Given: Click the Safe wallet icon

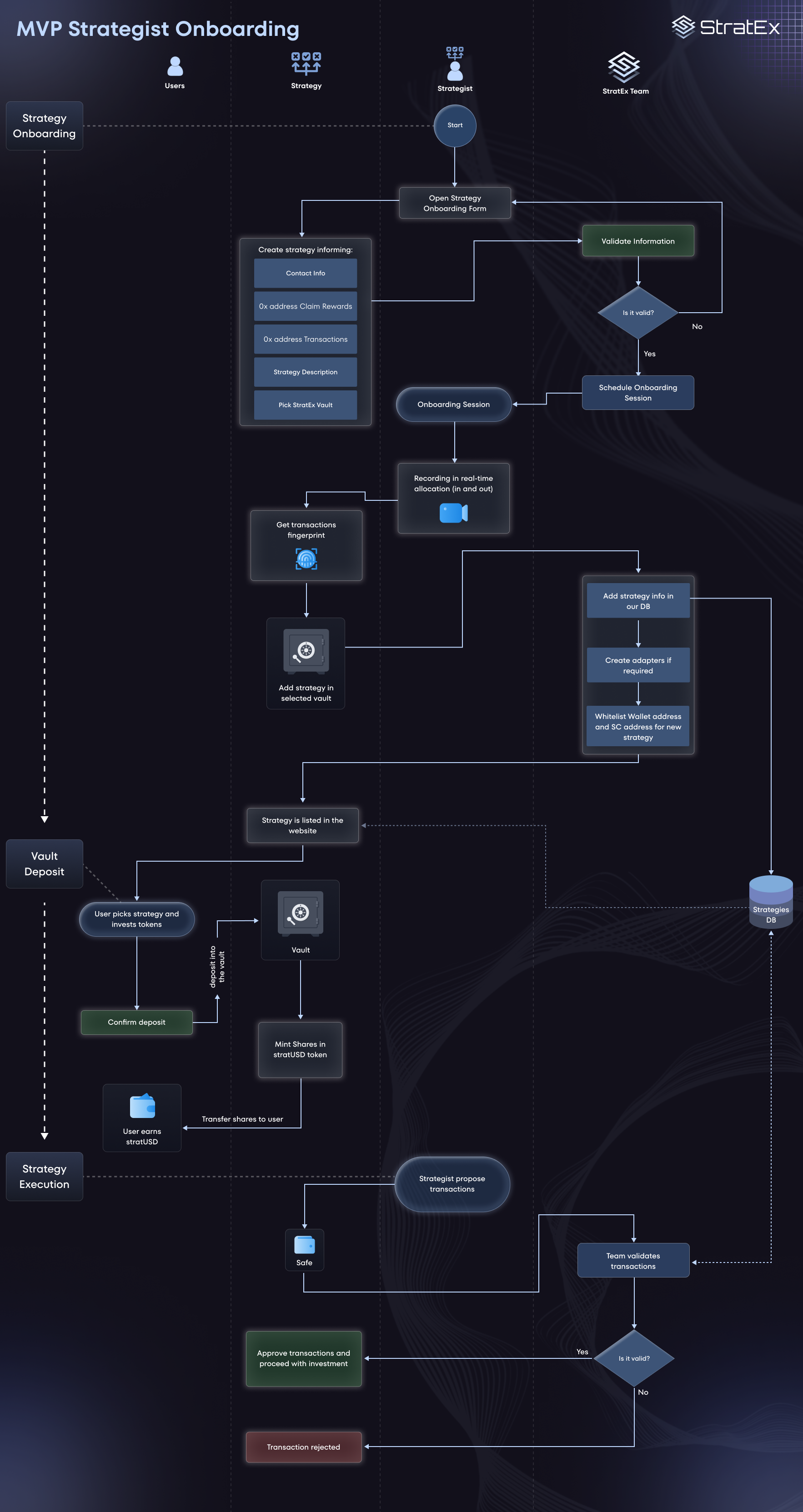Looking at the screenshot, I should 304,1244.
